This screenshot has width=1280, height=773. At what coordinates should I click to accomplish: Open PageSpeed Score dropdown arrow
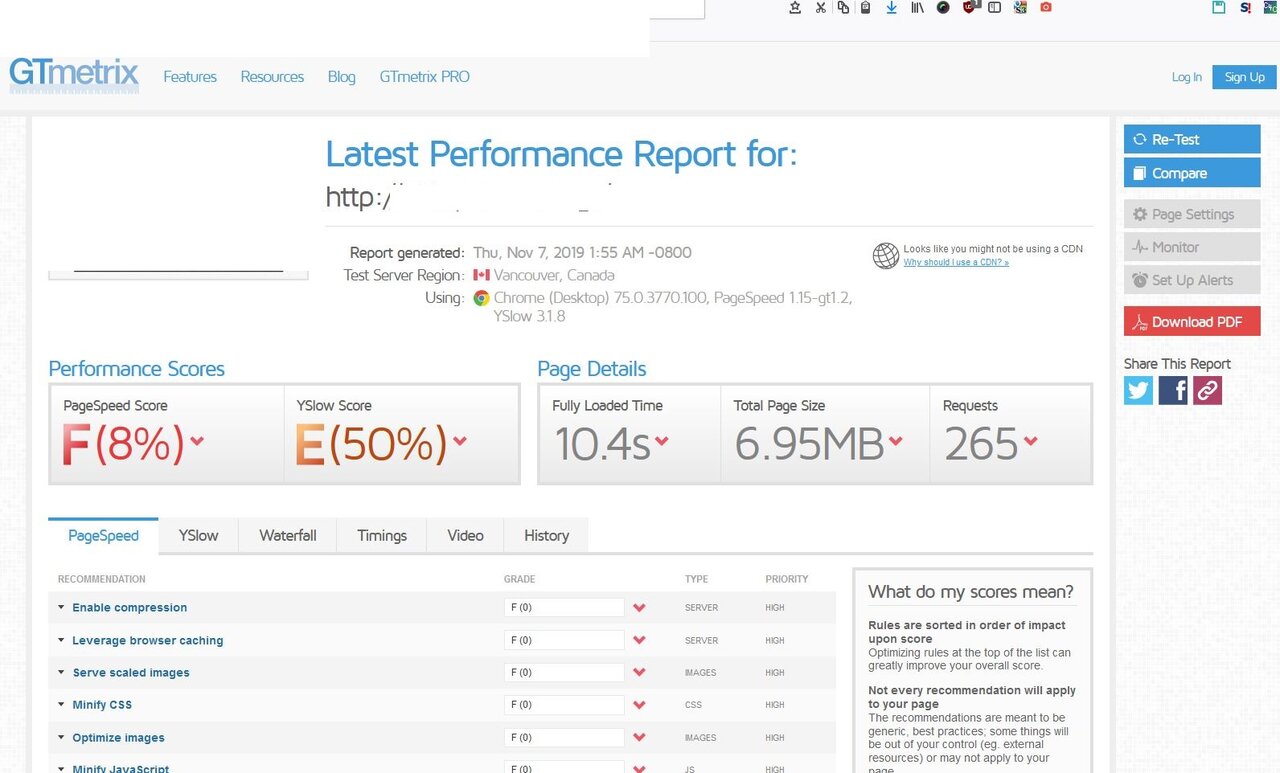click(x=197, y=441)
